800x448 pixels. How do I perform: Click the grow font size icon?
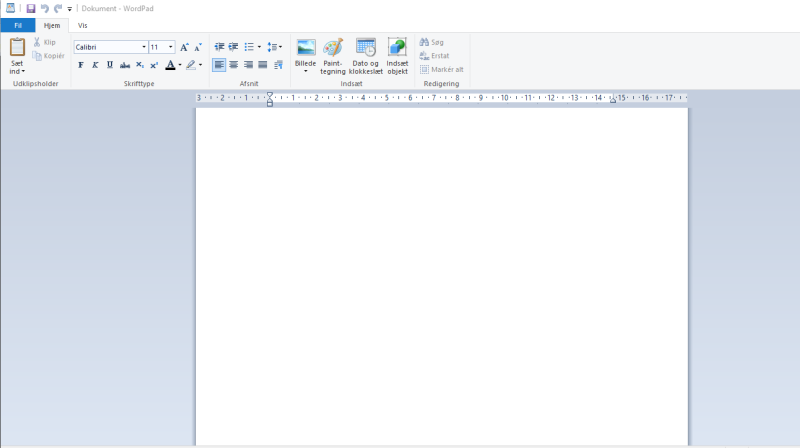pyautogui.click(x=184, y=47)
